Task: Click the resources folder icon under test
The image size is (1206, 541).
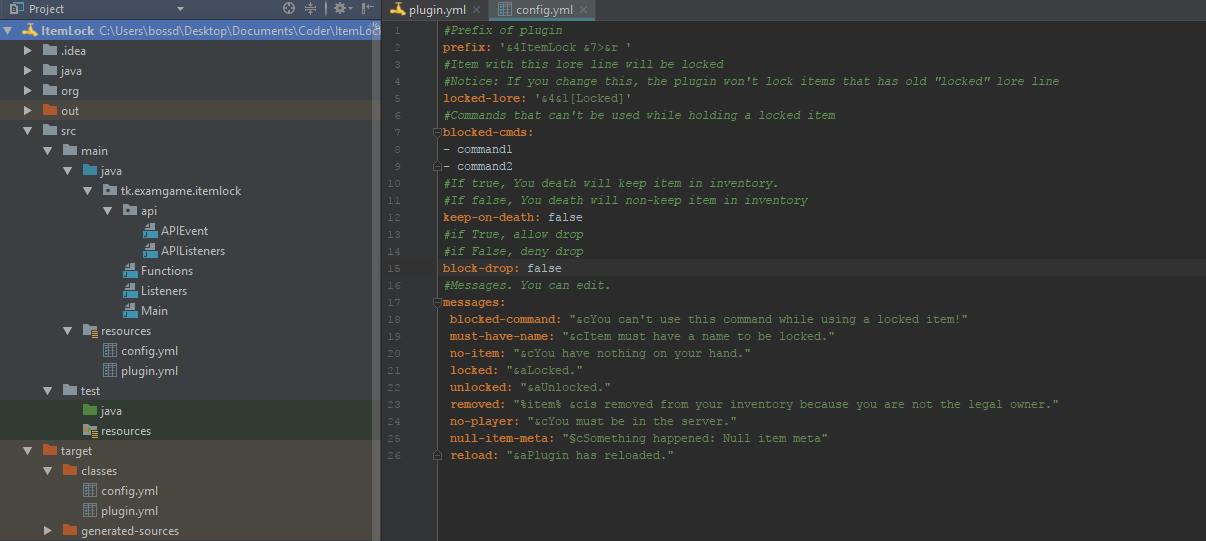Action: coord(90,431)
